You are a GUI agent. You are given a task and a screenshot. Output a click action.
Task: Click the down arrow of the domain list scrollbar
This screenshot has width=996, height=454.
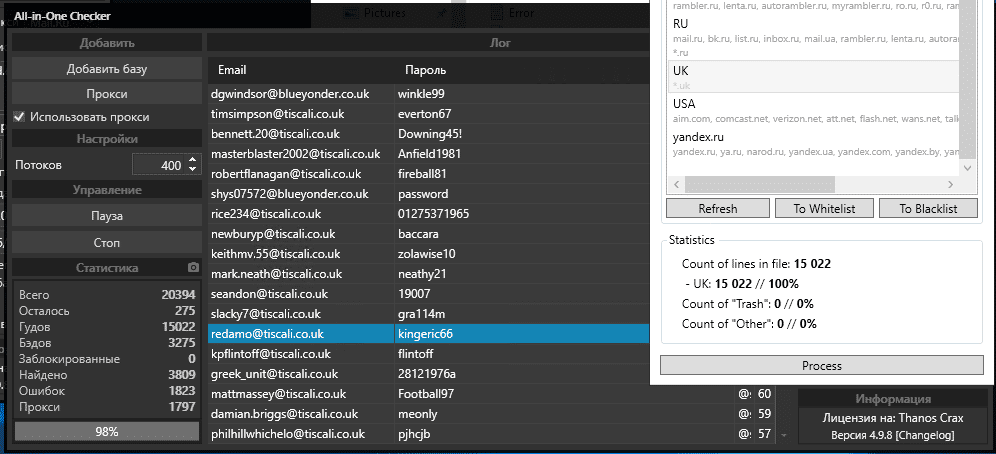point(967,168)
